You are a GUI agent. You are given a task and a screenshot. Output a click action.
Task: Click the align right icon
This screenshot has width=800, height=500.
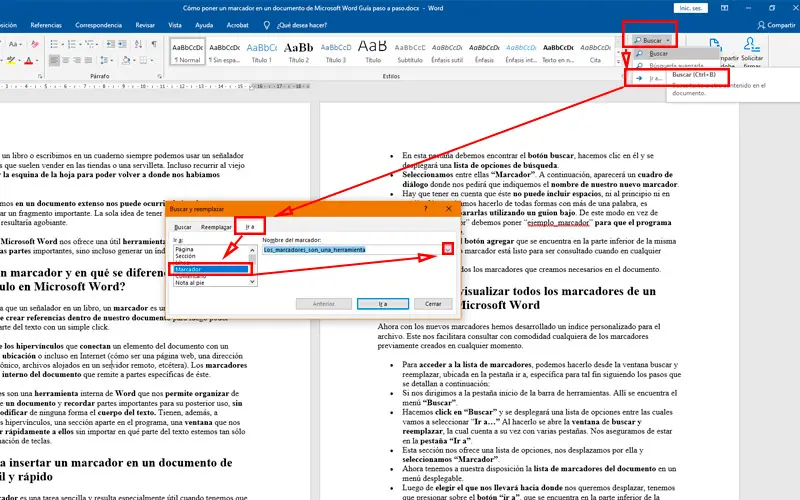coord(77,60)
